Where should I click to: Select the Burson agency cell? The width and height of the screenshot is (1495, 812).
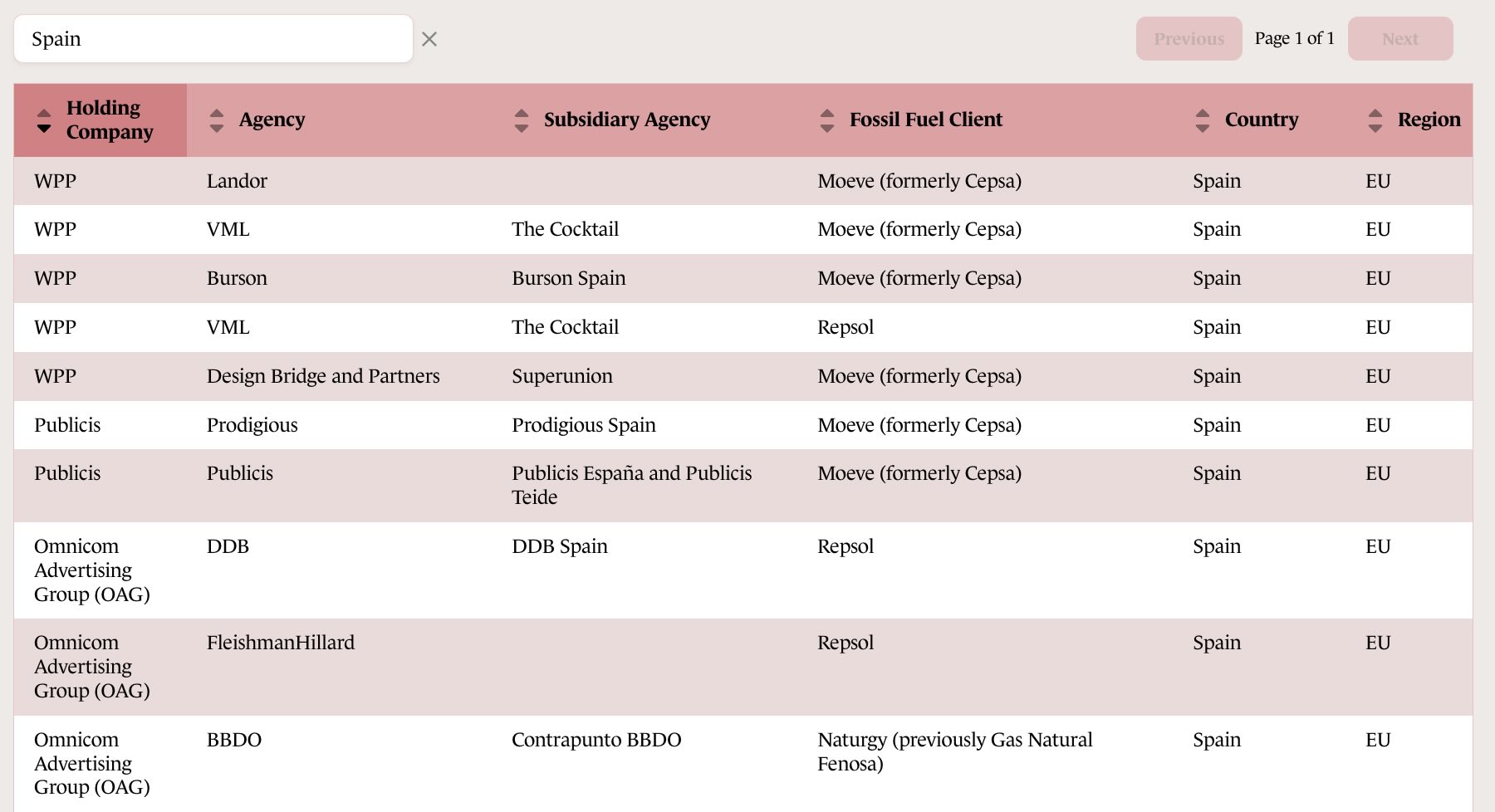coord(238,278)
